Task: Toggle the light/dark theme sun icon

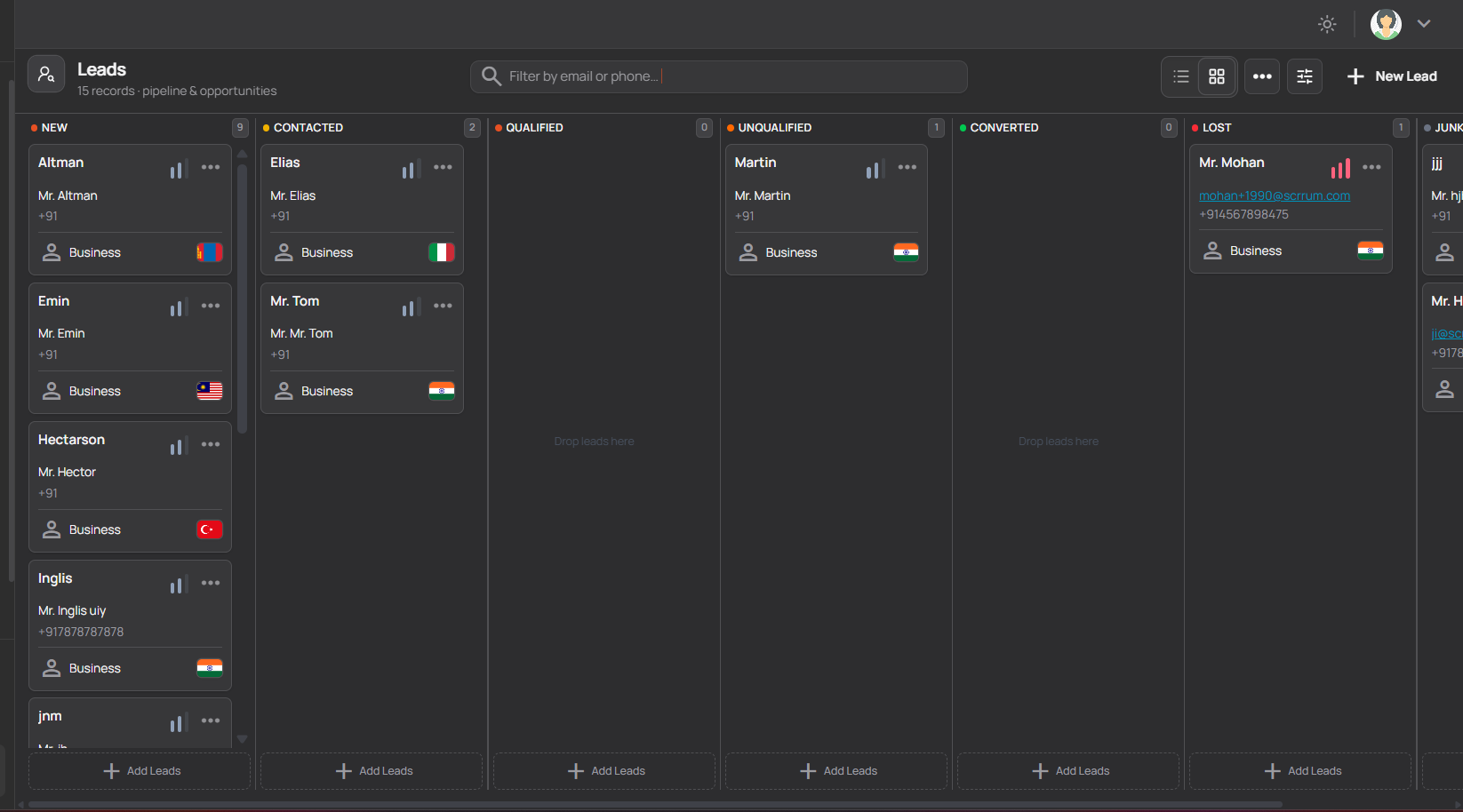Action: coord(1327,24)
